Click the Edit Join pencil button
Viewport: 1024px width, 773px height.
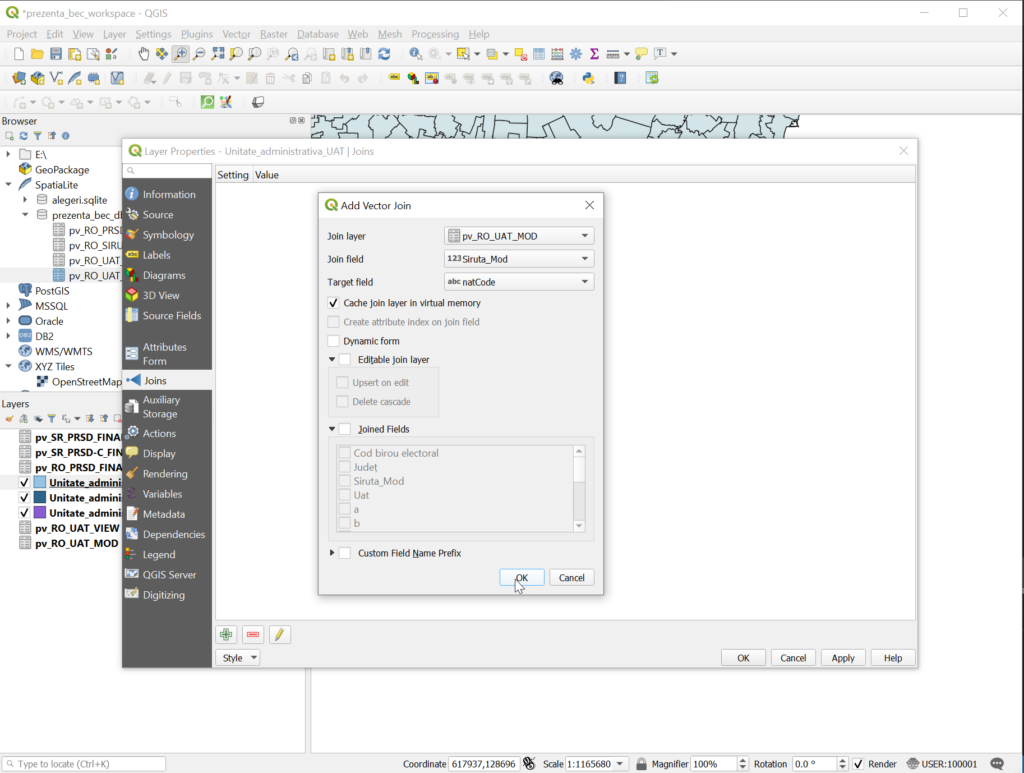click(x=280, y=635)
